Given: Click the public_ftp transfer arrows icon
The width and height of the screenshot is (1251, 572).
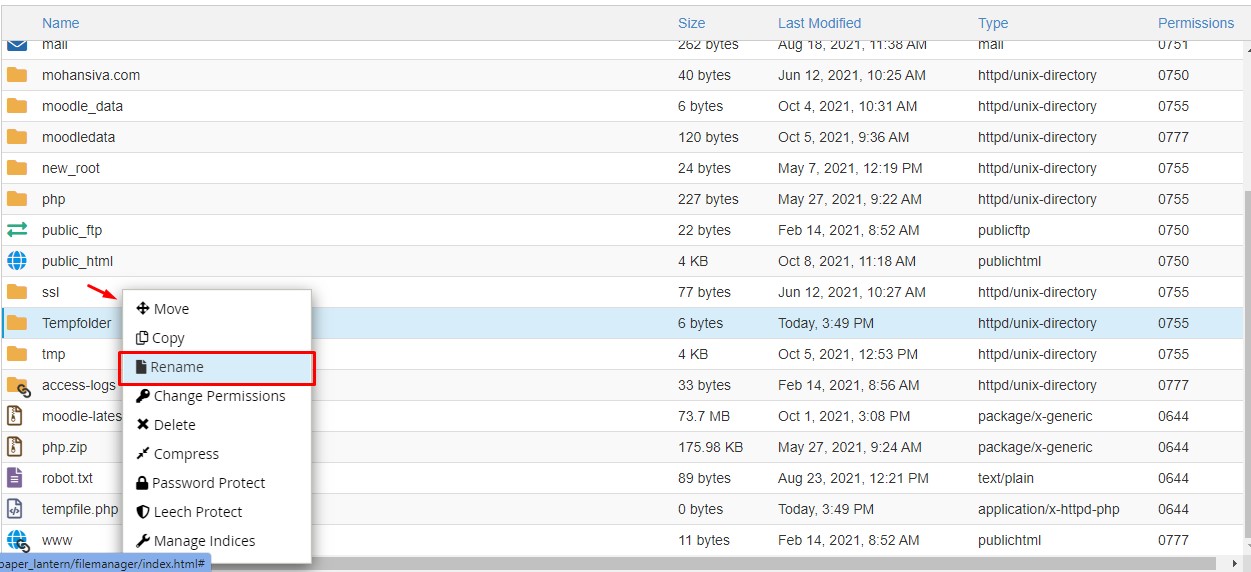Looking at the screenshot, I should coord(17,230).
